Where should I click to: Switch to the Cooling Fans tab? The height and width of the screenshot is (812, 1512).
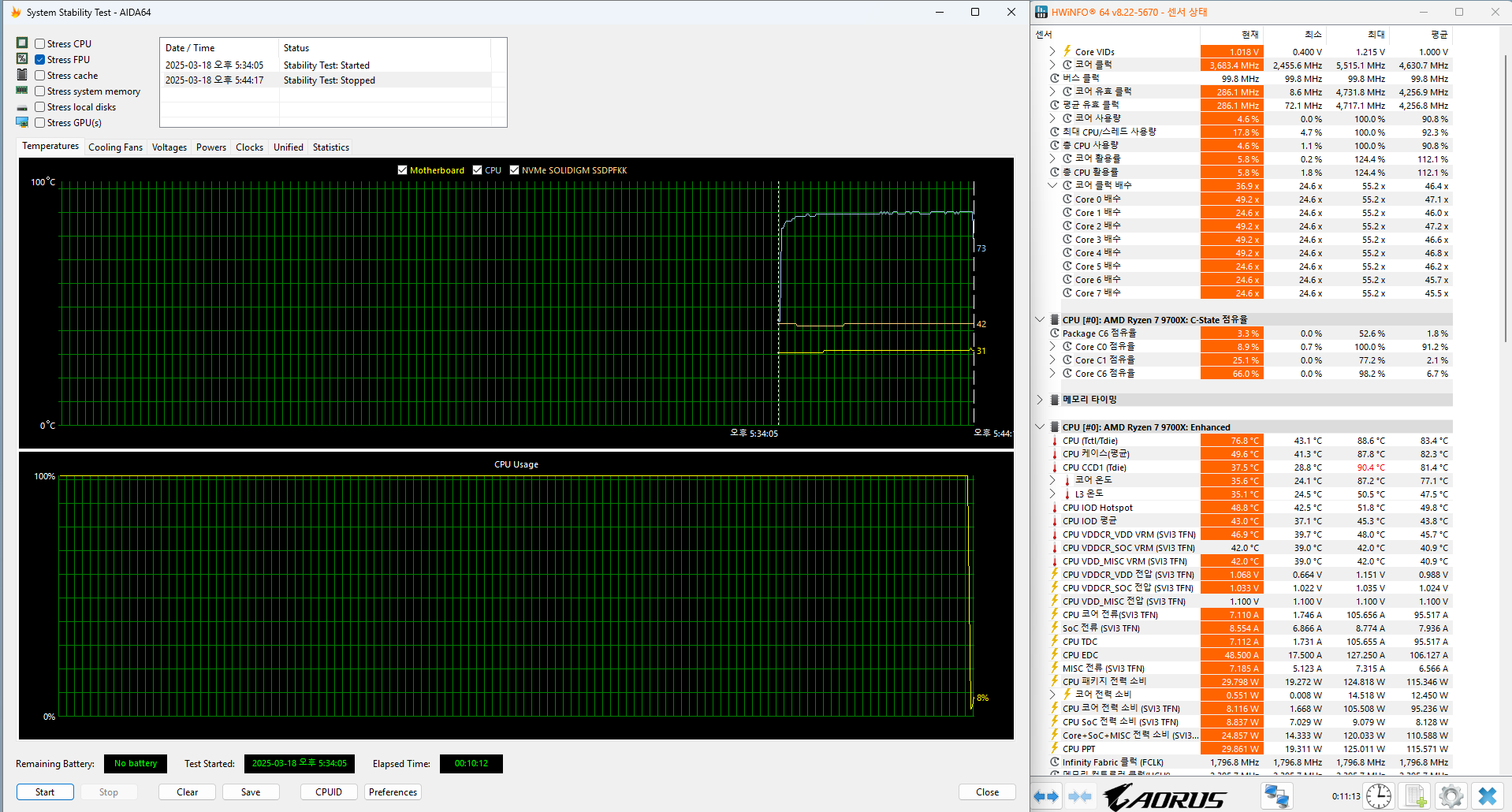pos(116,147)
